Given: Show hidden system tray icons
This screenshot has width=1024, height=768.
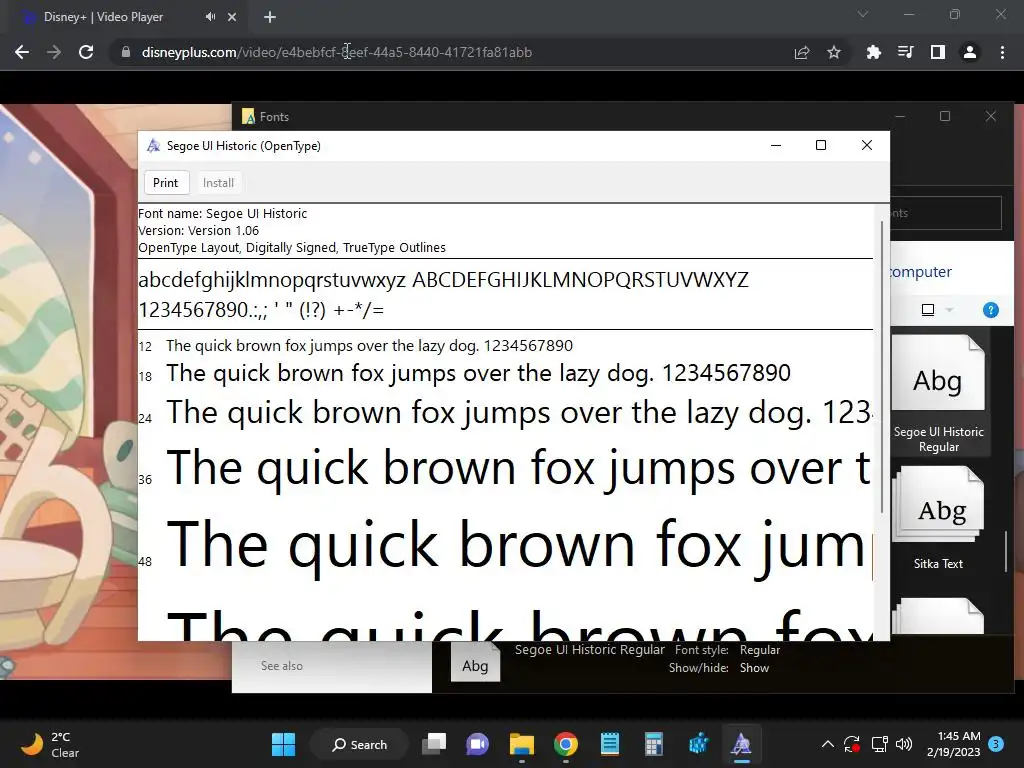Looking at the screenshot, I should click(827, 744).
